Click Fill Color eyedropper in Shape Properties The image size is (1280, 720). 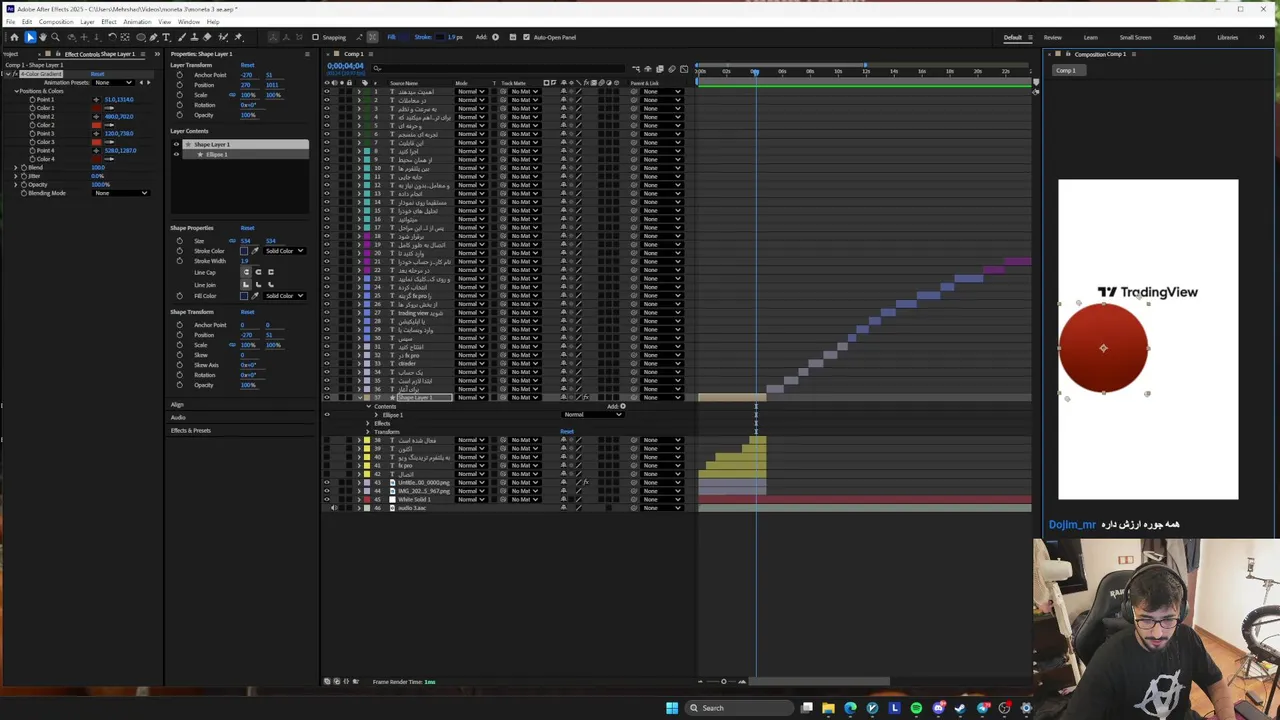click(255, 296)
